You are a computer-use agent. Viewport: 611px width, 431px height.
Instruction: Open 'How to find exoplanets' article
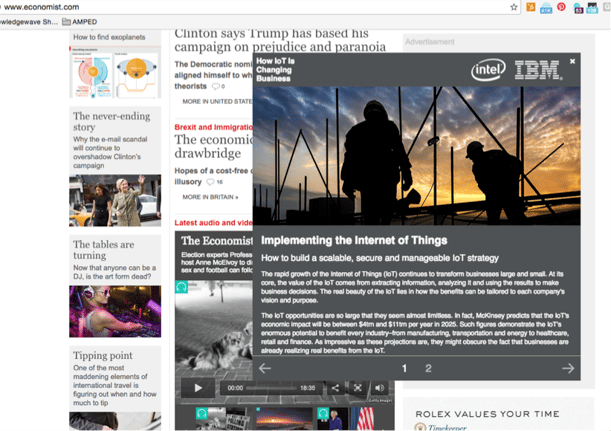[109, 37]
